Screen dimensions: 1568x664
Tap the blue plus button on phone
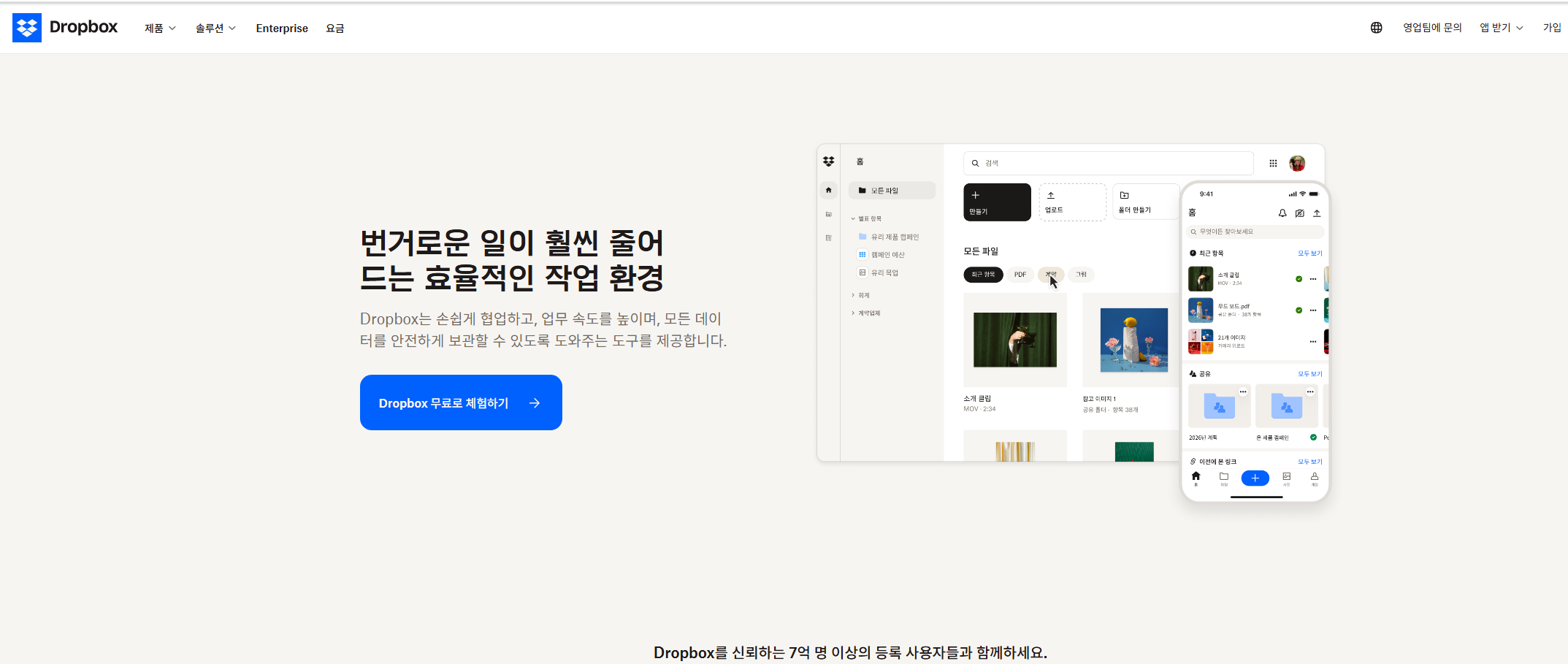point(1255,478)
